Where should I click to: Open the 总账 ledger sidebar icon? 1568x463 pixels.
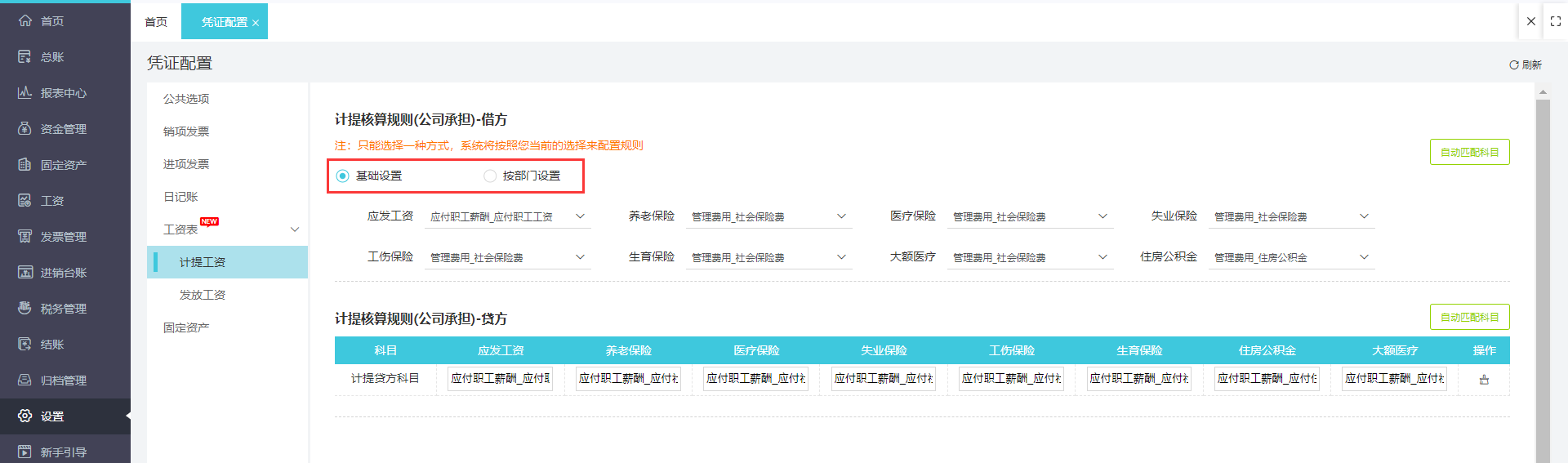tap(25, 56)
